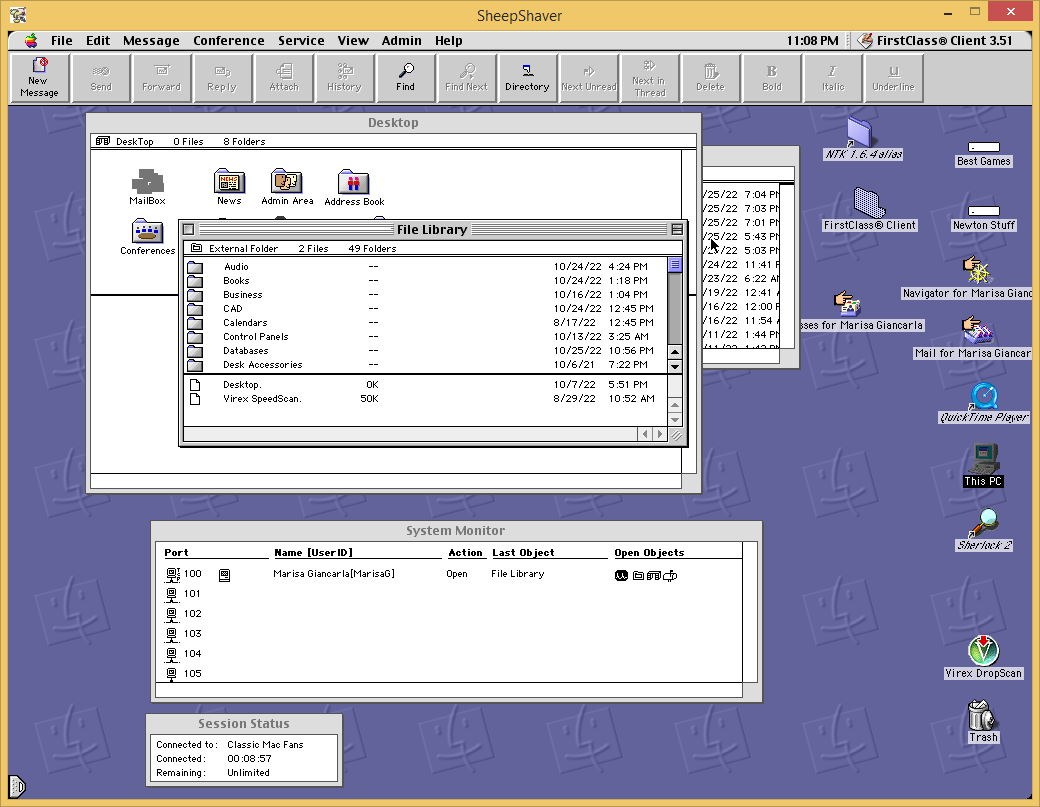Select the Sherlock 2 icon

[x=984, y=530]
